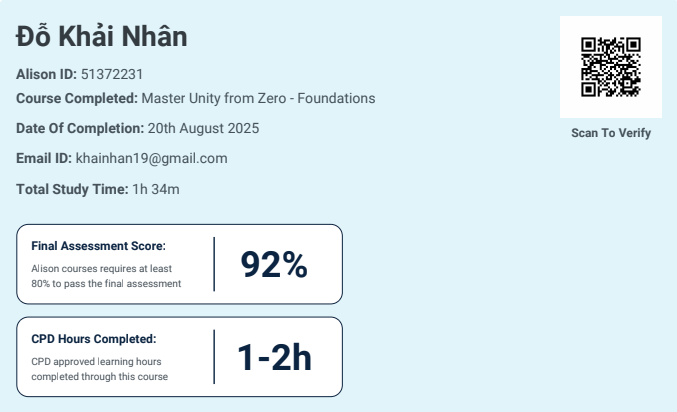
Task: Click the divider line beside the 92% score
Action: 214,264
